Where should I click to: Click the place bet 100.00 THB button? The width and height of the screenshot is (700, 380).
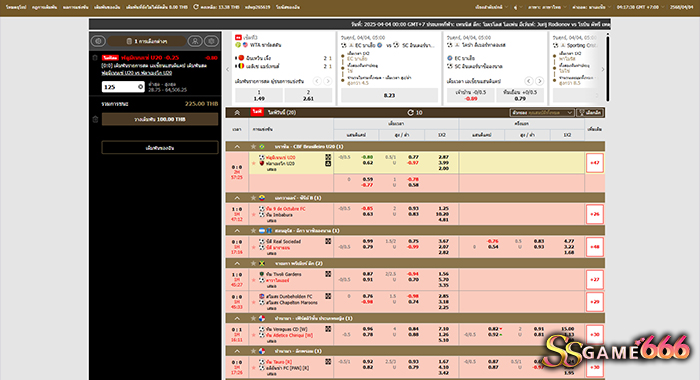160,119
